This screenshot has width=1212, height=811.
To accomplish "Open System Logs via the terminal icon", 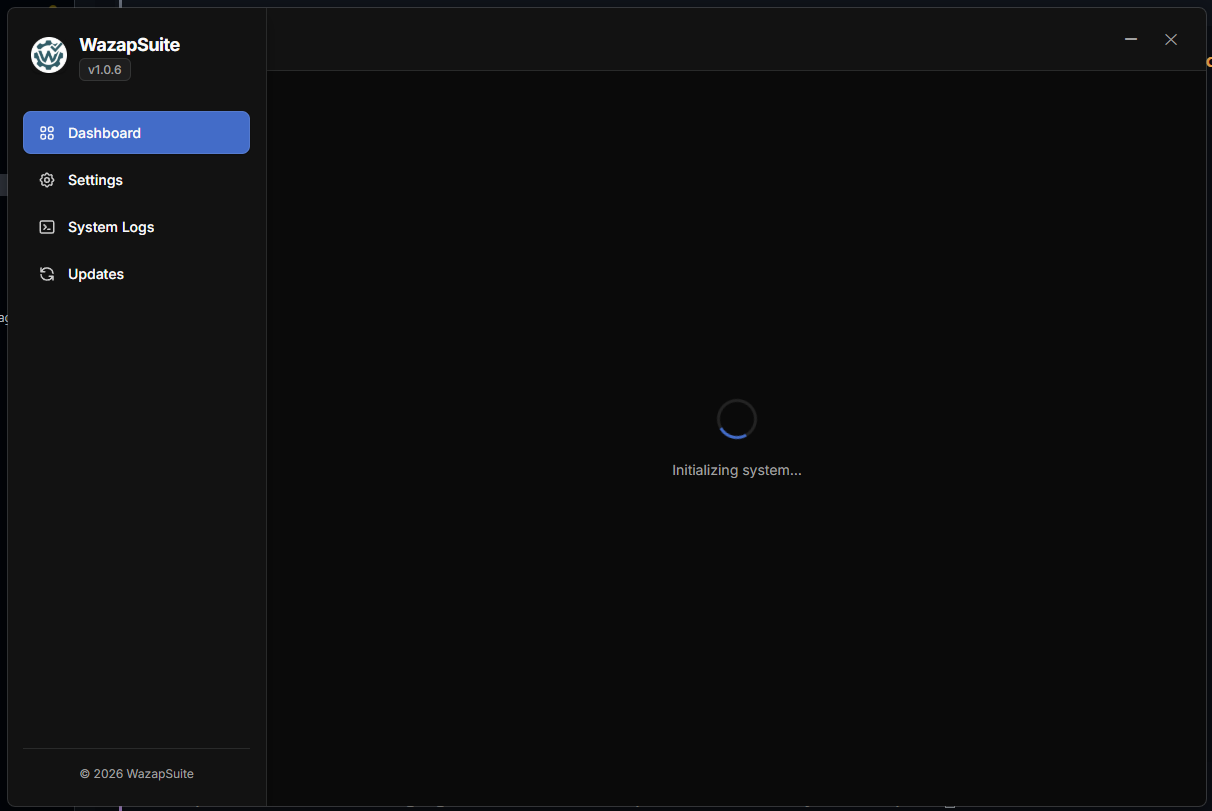I will (x=47, y=227).
